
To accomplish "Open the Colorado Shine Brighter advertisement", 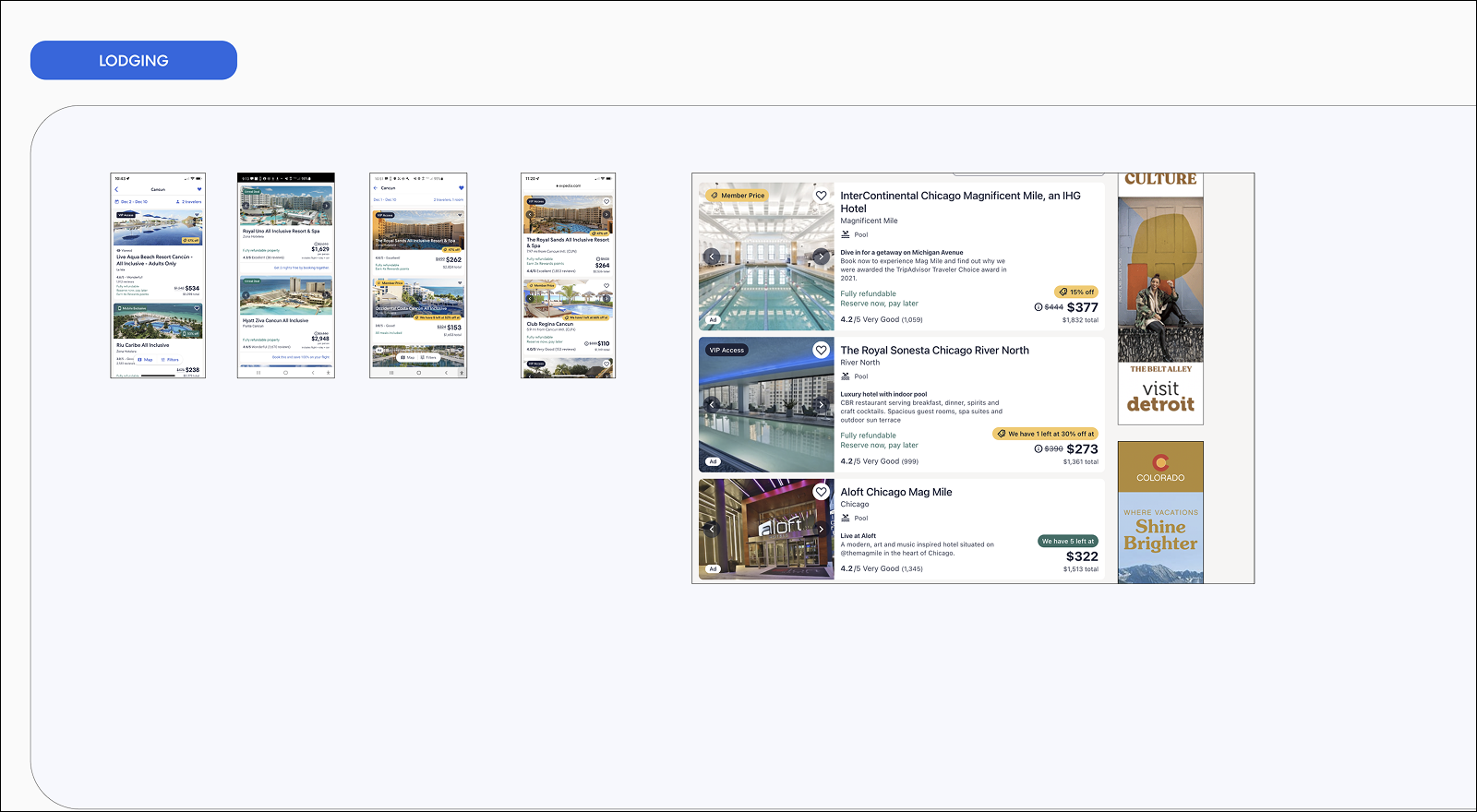I will click(x=1160, y=512).
